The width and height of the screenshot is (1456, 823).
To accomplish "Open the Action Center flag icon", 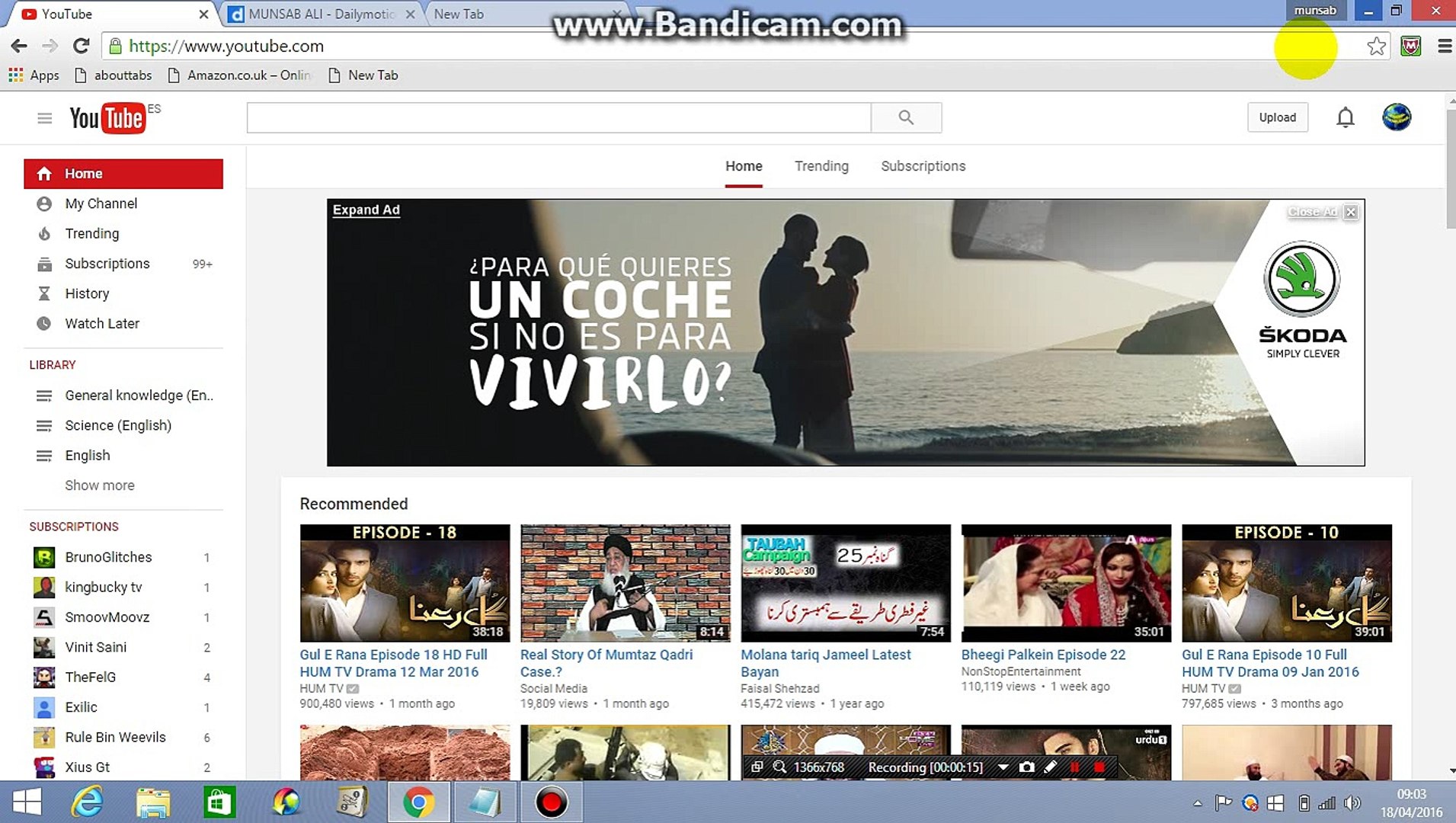I will (x=1223, y=803).
